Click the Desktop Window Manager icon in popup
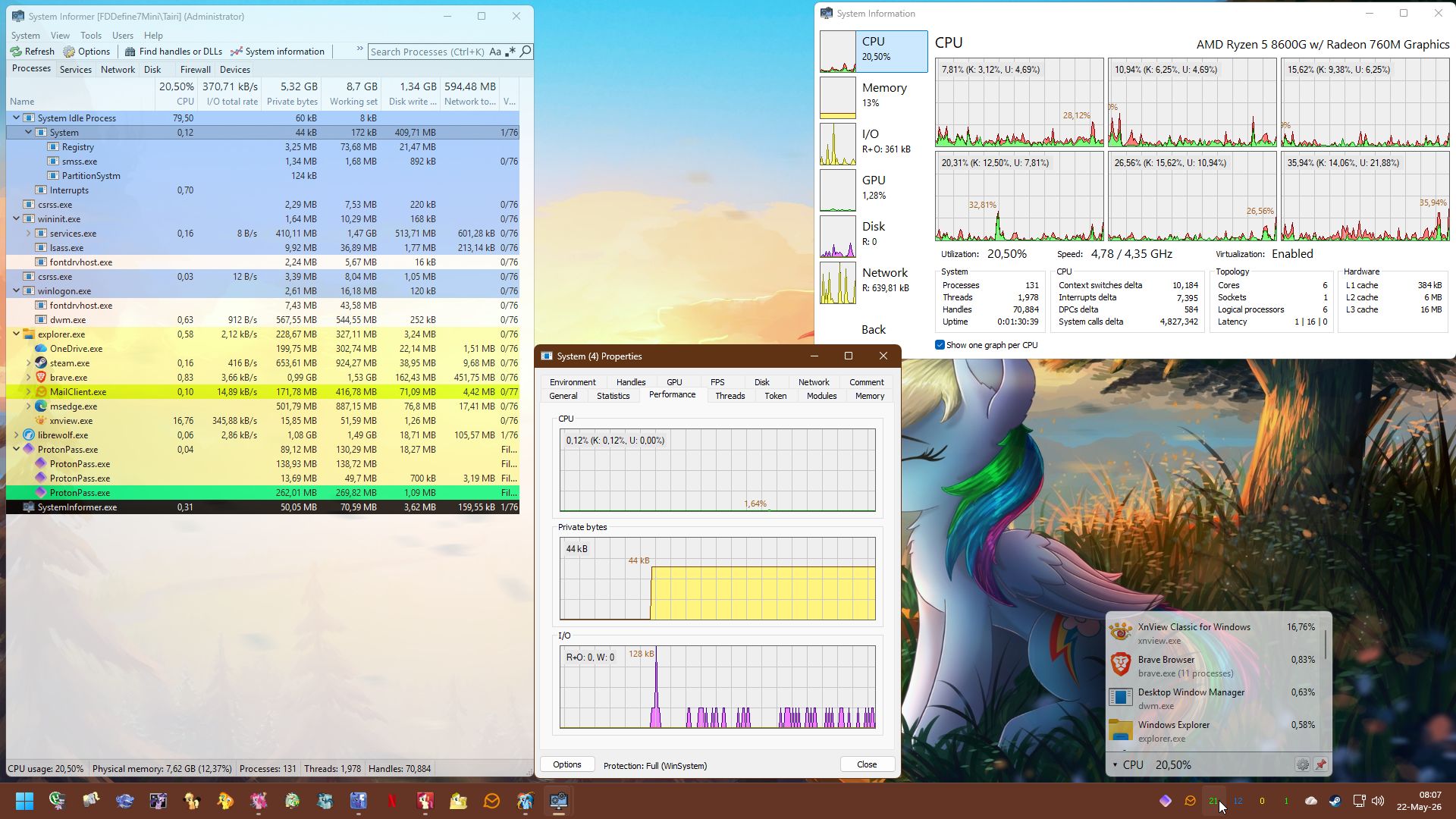Viewport: 1456px width, 819px height. [x=1121, y=696]
